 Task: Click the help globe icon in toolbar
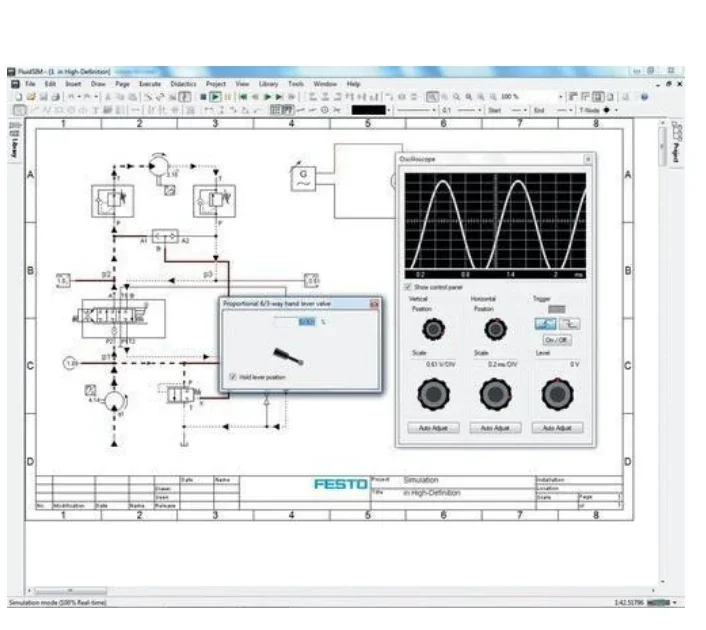pos(644,97)
